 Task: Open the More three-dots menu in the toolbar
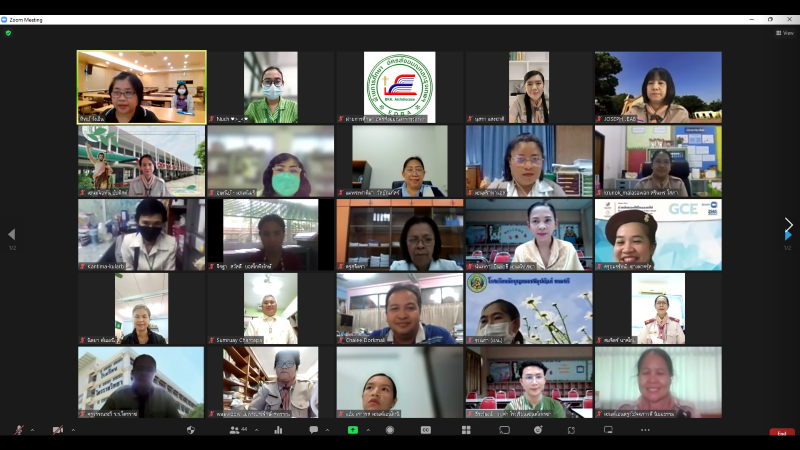pyautogui.click(x=645, y=430)
